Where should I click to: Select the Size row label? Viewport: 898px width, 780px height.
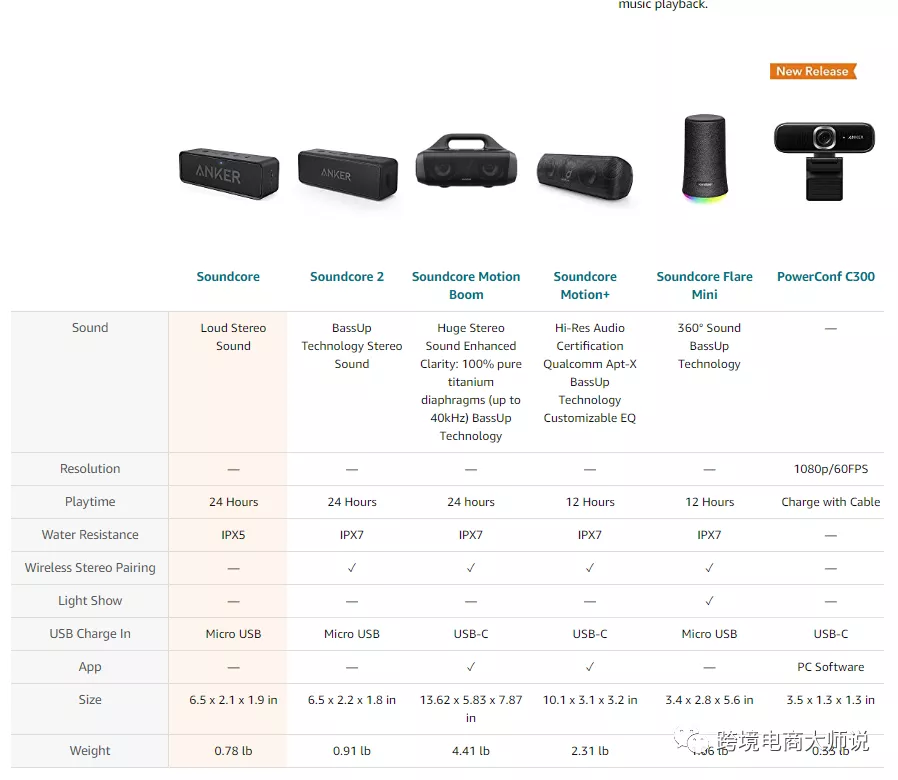tap(90, 699)
